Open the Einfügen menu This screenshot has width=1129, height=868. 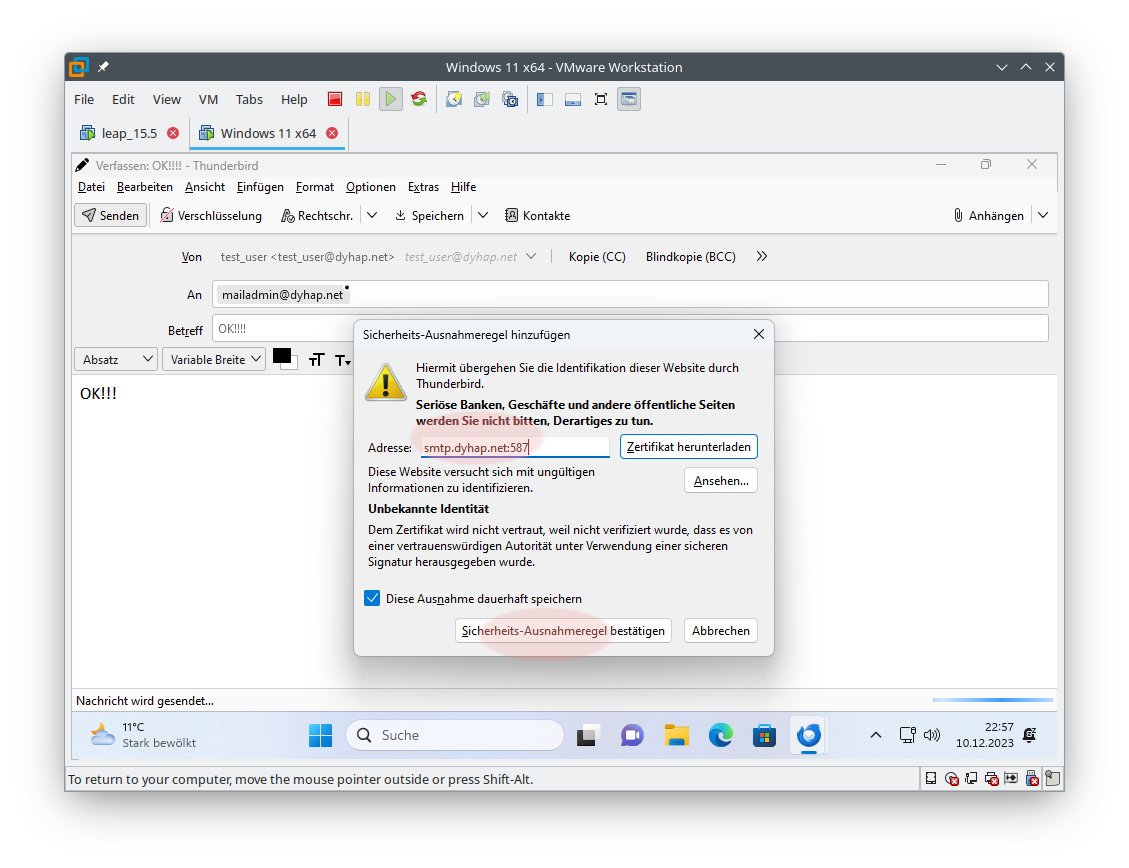[x=260, y=186]
